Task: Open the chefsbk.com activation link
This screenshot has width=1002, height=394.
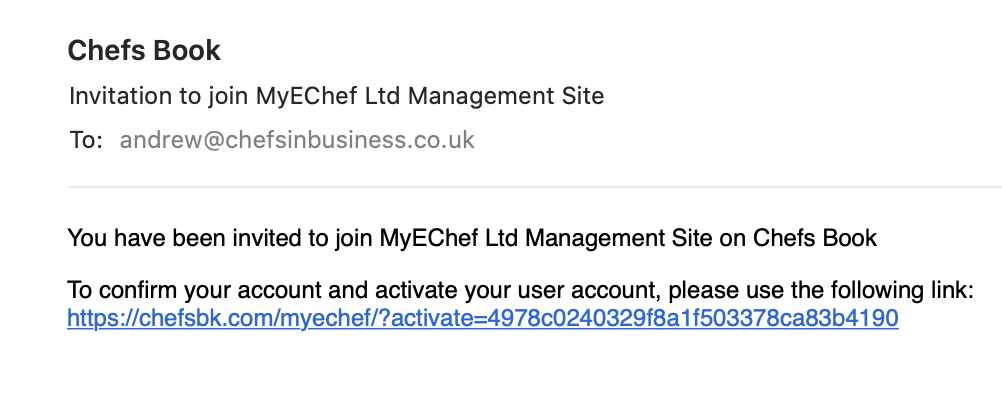Action: [482, 318]
